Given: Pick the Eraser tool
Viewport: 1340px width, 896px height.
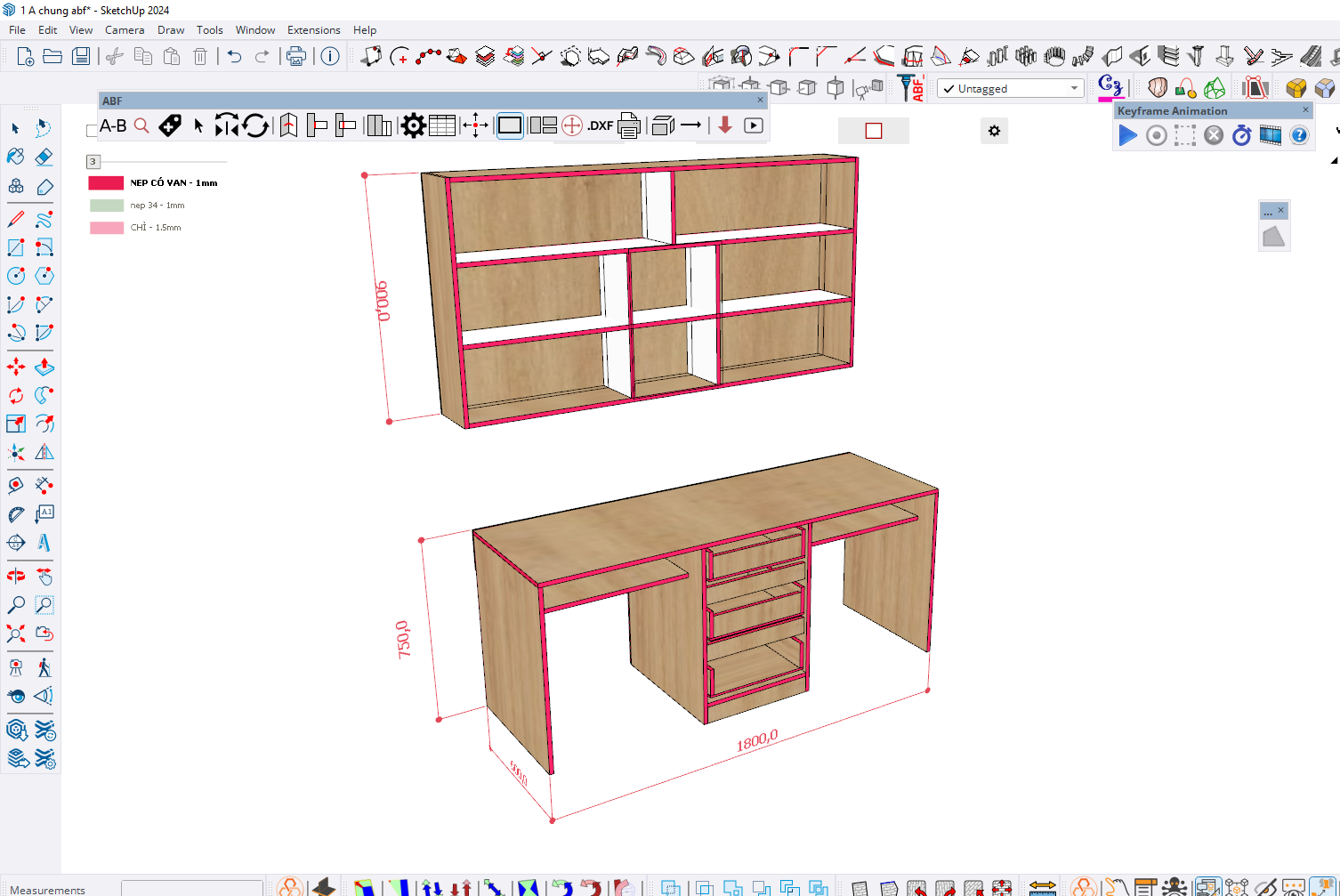Looking at the screenshot, I should (44, 157).
